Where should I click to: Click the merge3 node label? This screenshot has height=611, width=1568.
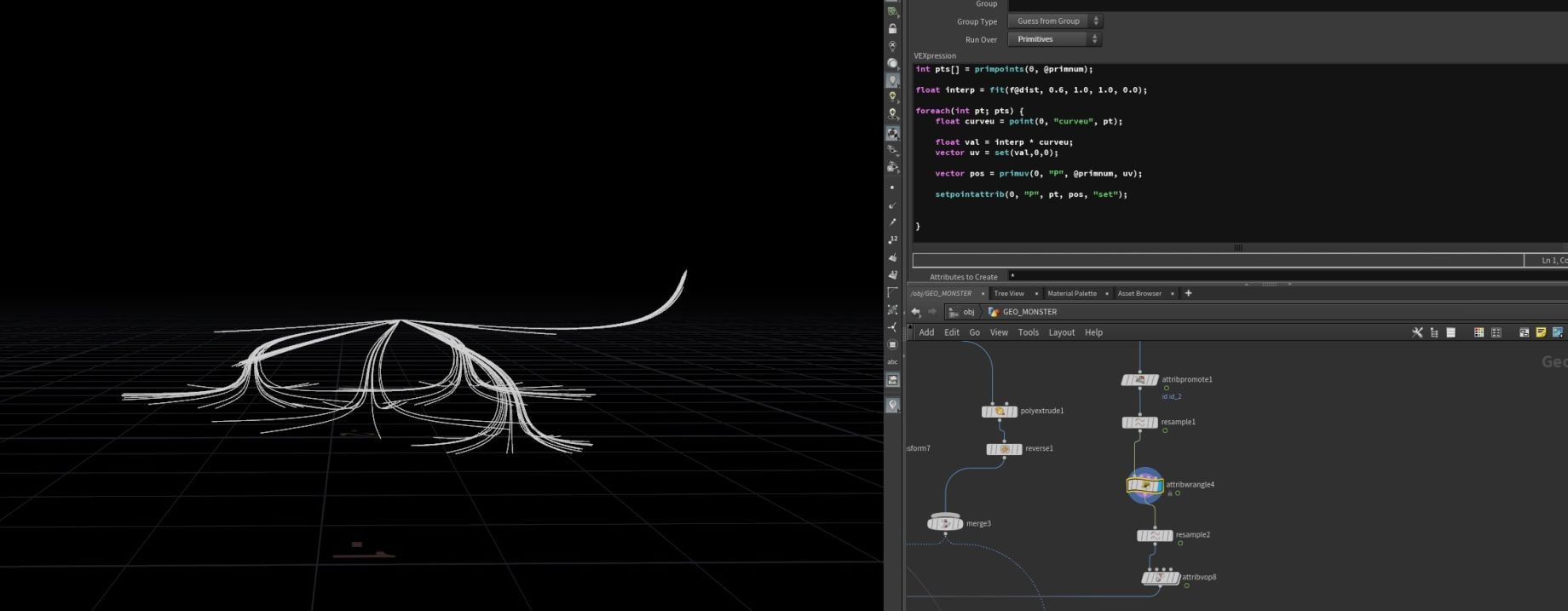(x=978, y=524)
